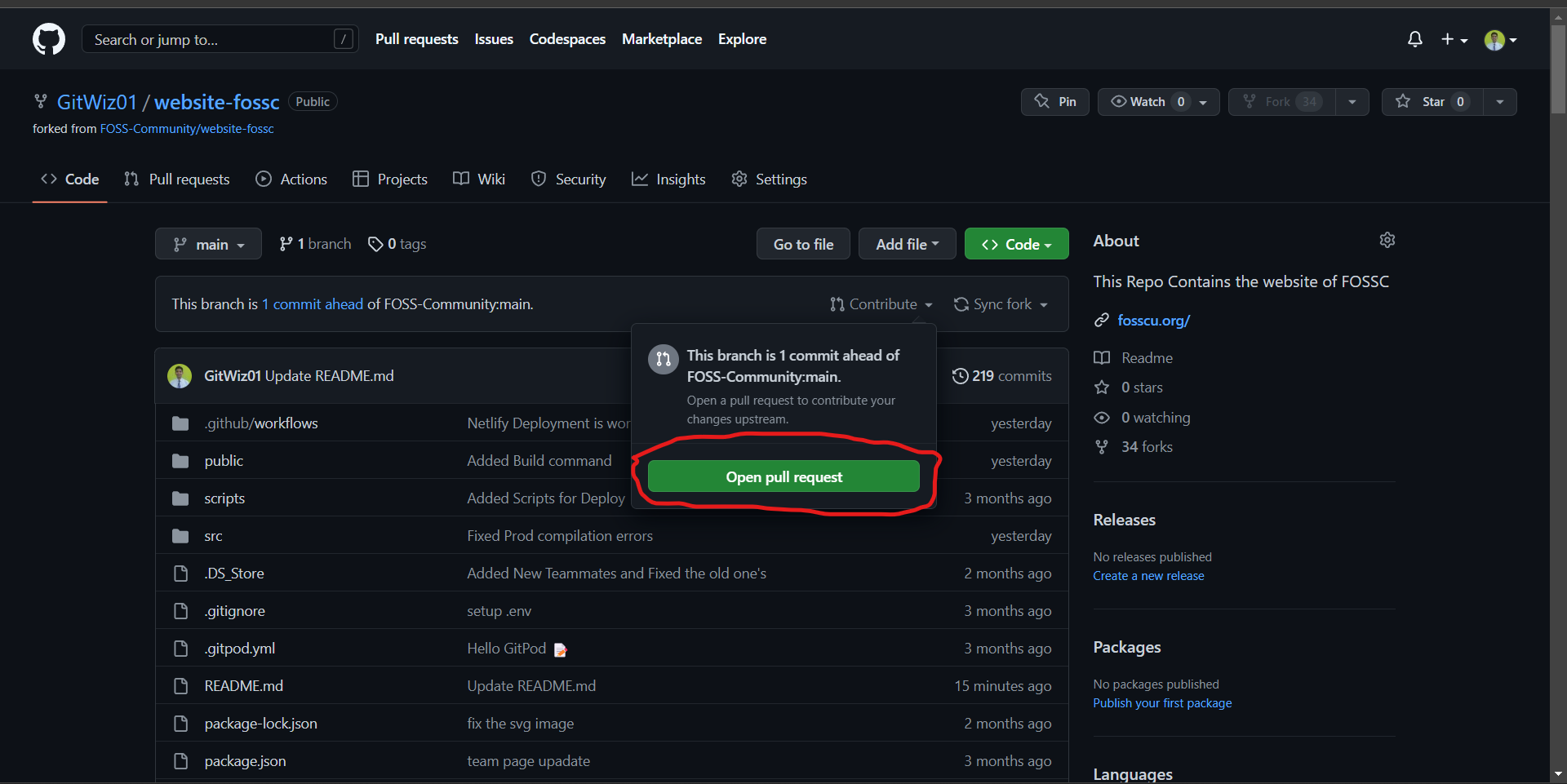1567x784 pixels.
Task: Open the Fixed Prod compilation errors commit
Action: point(560,536)
